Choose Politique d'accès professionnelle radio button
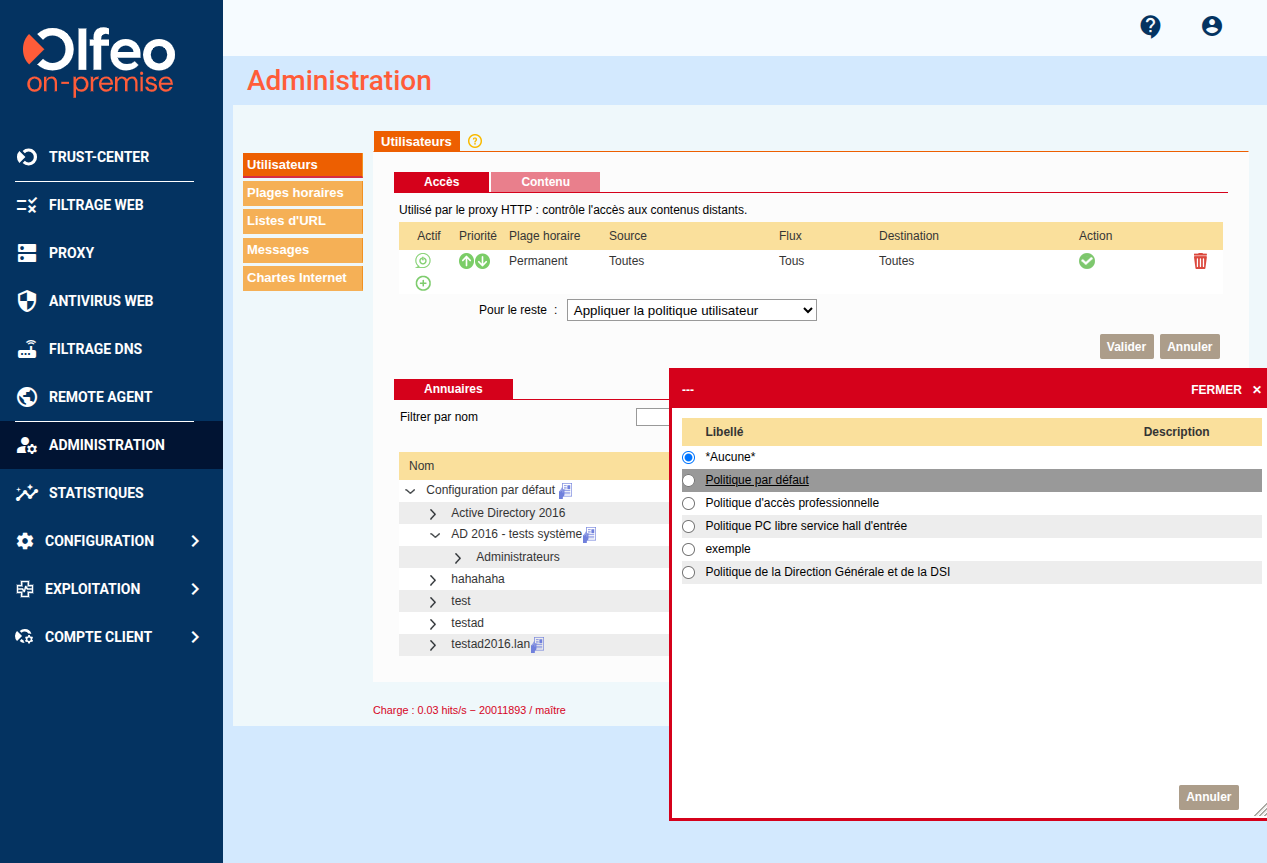Viewport: 1267px width, 863px height. click(688, 503)
